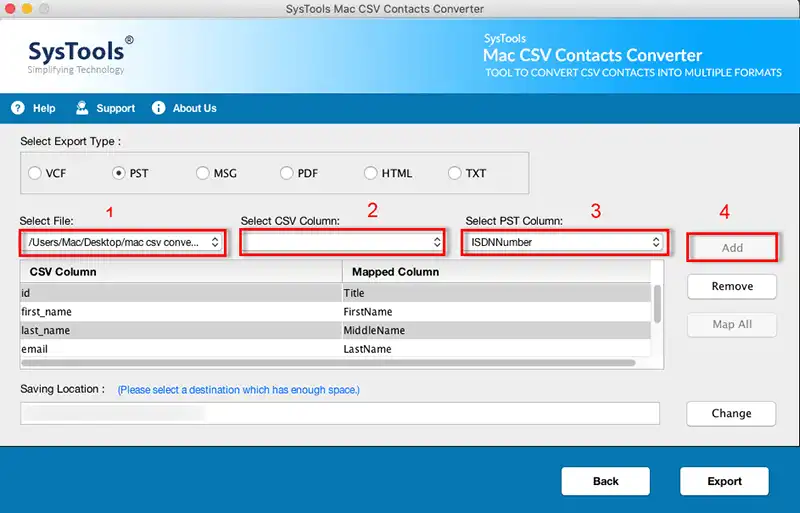Open the Select PST Column dropdown
This screenshot has width=800, height=513.
[565, 242]
